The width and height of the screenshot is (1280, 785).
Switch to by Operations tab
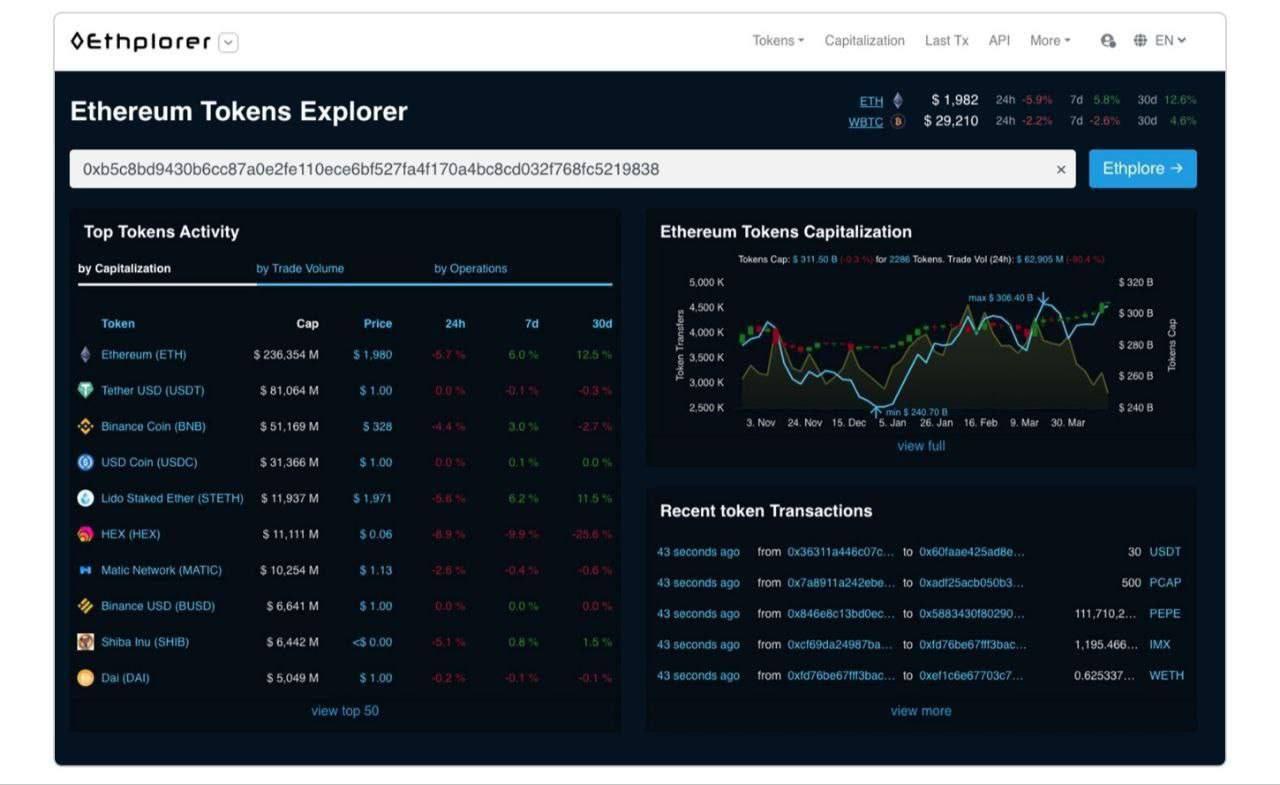470,268
